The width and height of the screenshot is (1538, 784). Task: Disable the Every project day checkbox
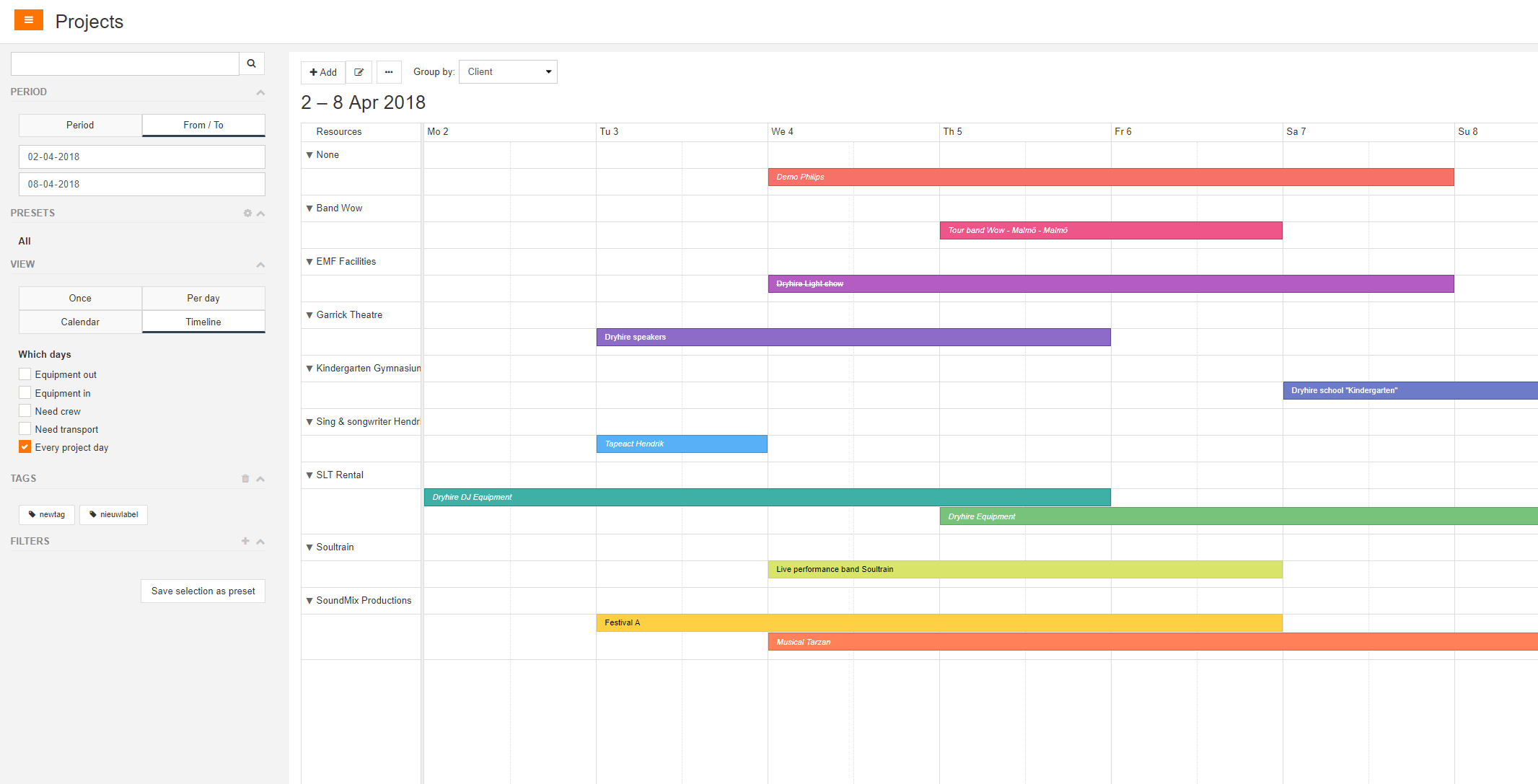coord(25,446)
